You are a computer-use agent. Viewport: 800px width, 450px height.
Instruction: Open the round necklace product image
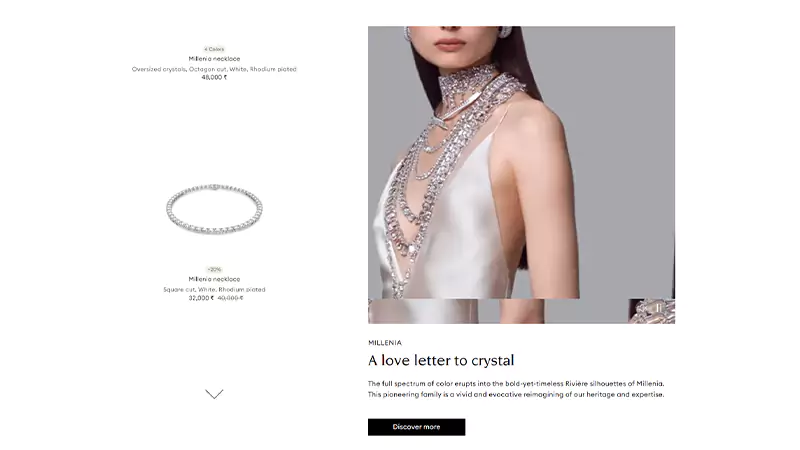214,209
